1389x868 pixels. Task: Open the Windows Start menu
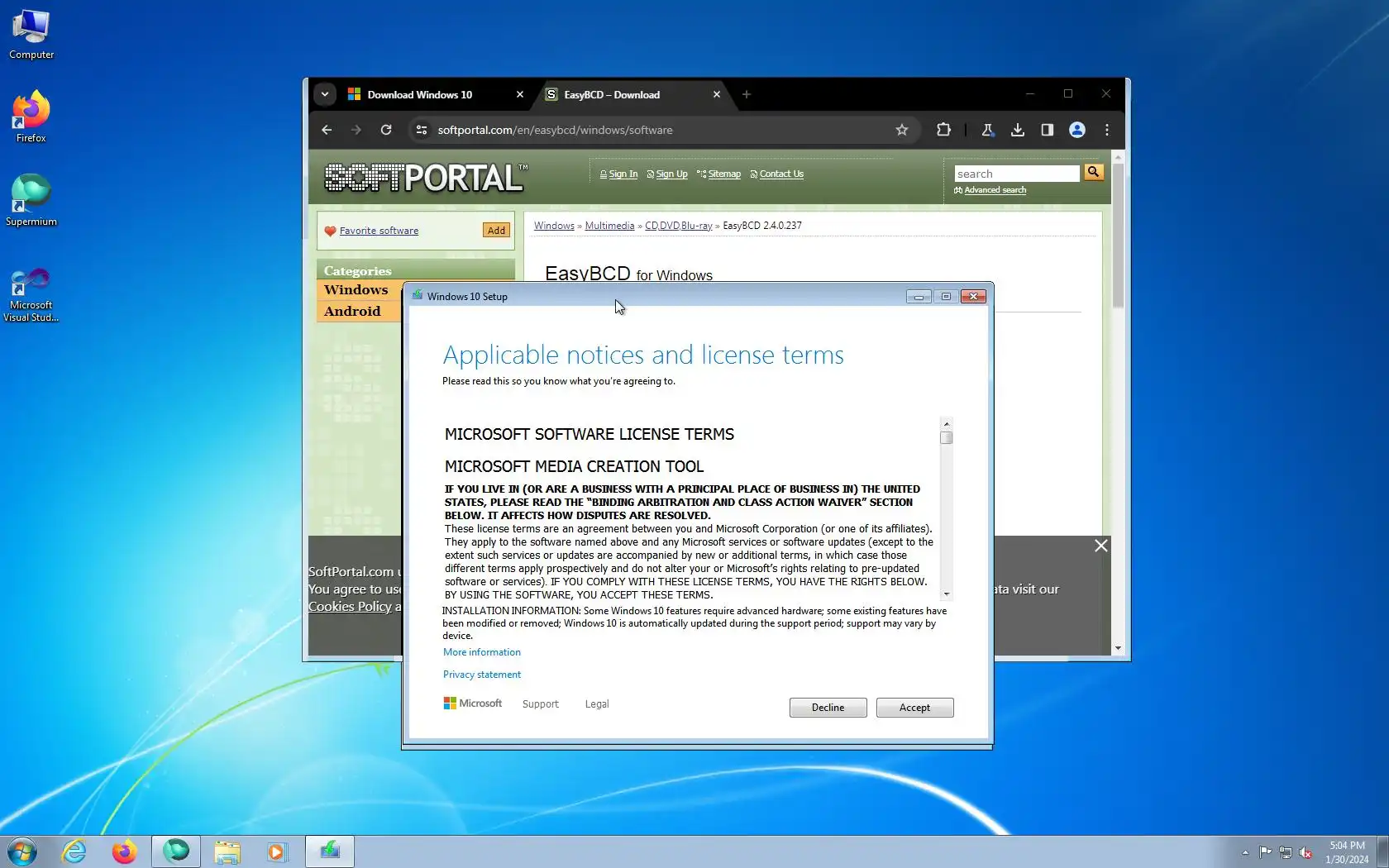click(x=22, y=851)
